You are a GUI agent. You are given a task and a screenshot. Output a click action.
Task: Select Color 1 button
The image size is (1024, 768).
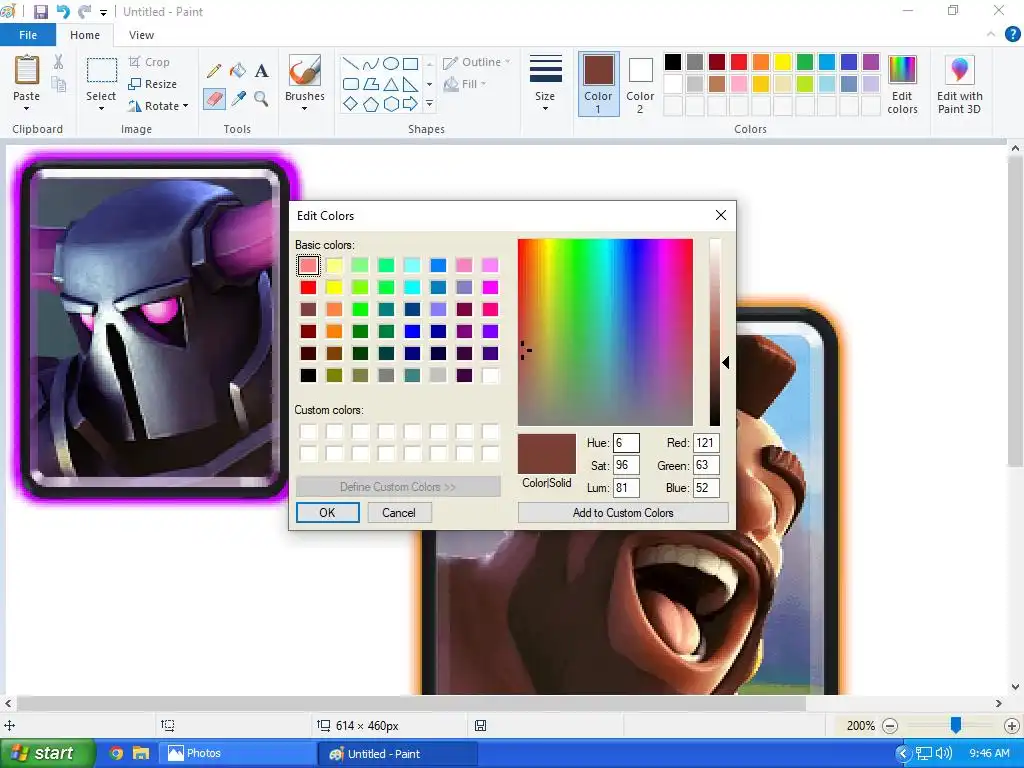pyautogui.click(x=598, y=84)
